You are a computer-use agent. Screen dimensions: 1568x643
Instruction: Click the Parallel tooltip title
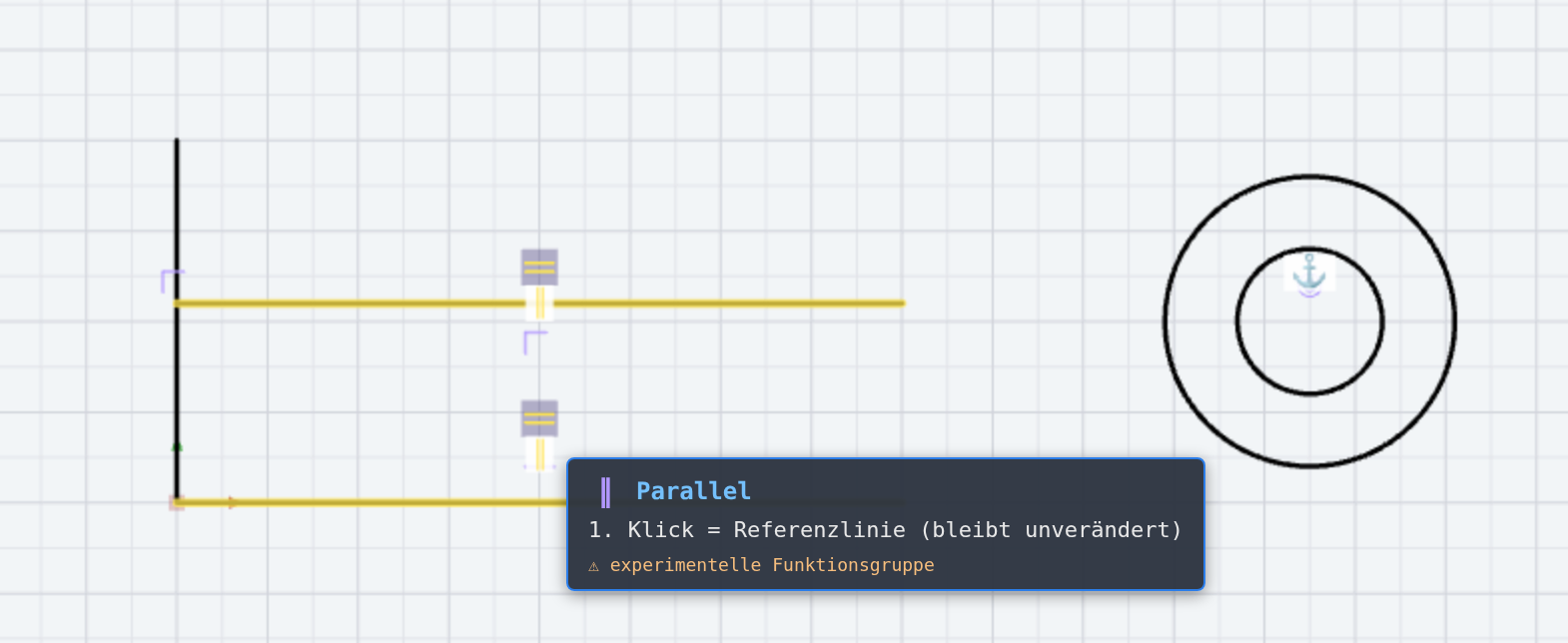tap(693, 491)
